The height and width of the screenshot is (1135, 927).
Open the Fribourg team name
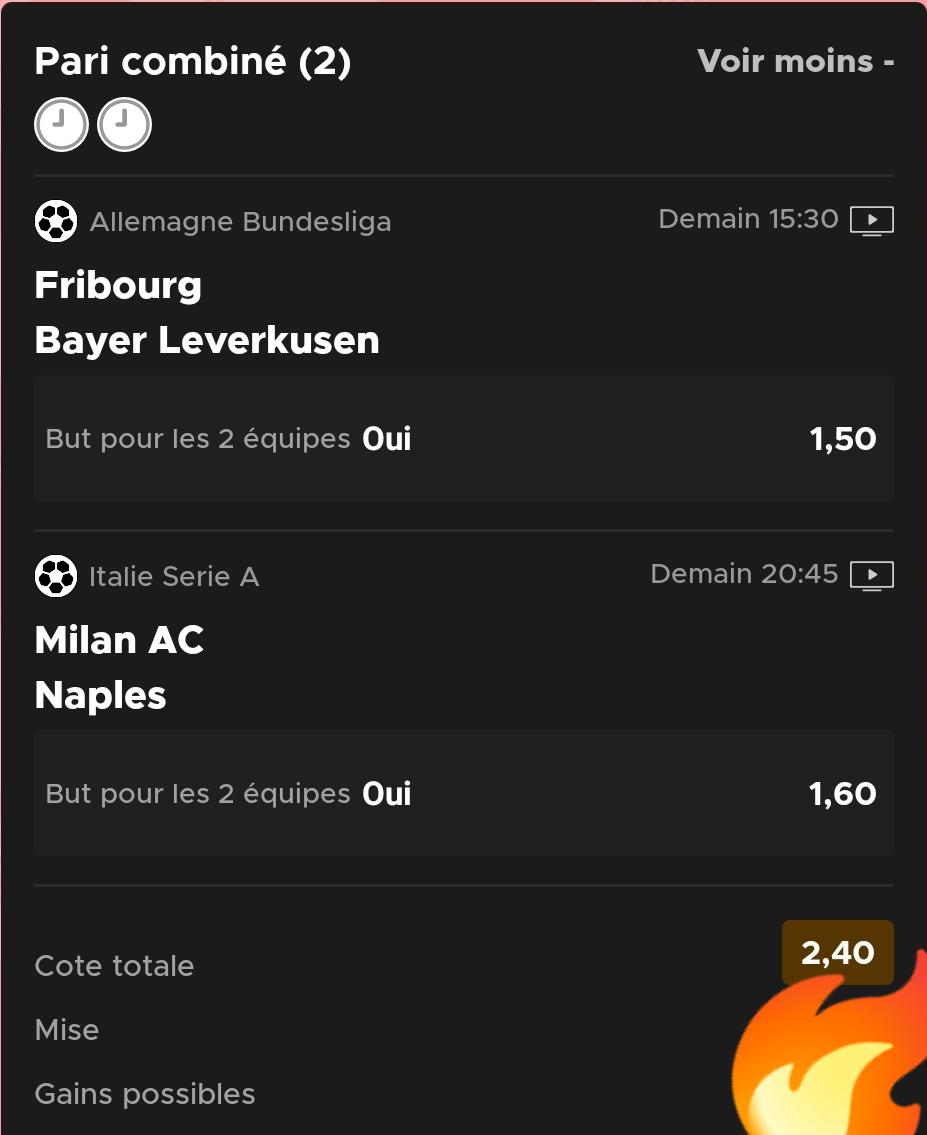tap(118, 285)
